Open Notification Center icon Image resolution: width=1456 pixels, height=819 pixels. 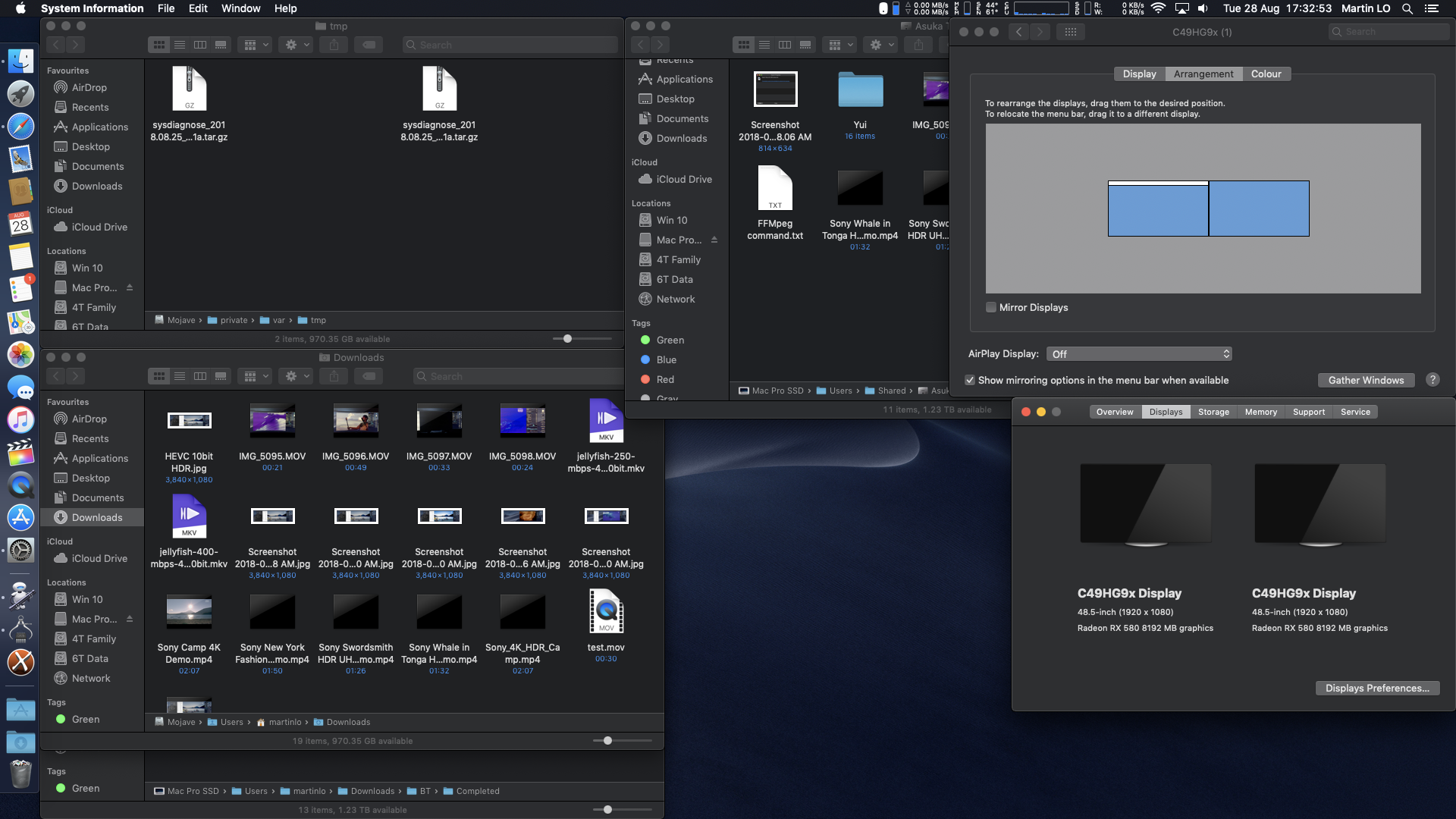click(x=1432, y=8)
